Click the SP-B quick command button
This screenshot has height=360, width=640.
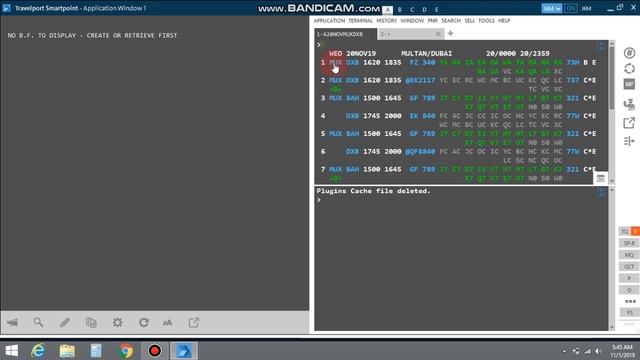pyautogui.click(x=629, y=243)
